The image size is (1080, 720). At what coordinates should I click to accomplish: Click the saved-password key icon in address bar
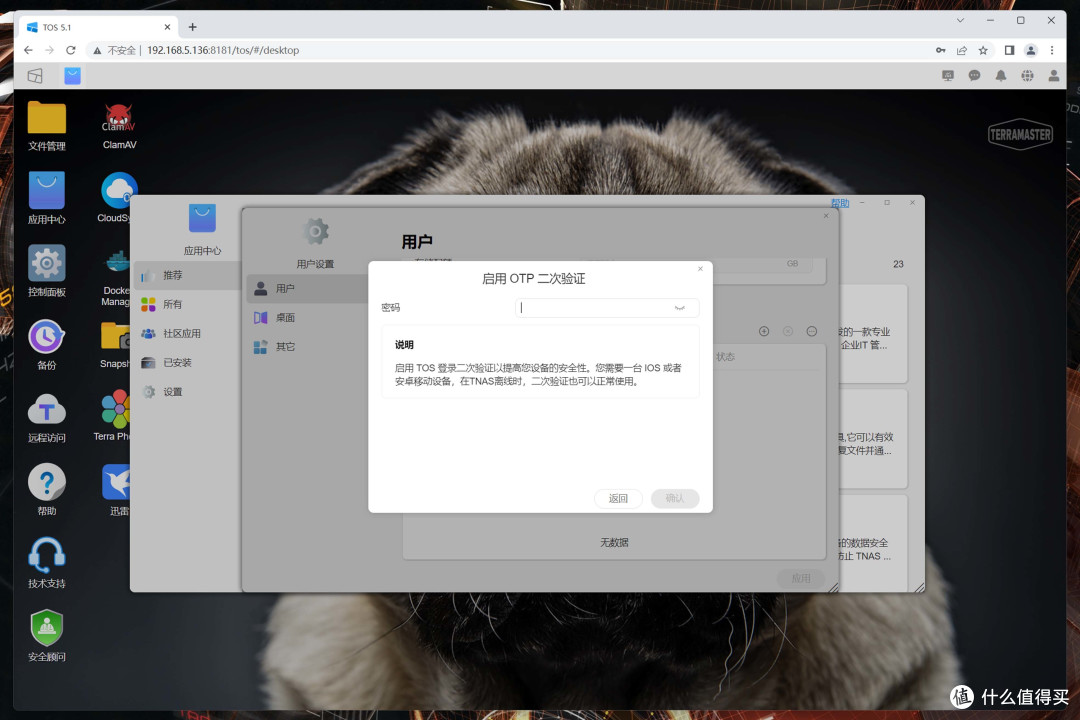pyautogui.click(x=940, y=50)
